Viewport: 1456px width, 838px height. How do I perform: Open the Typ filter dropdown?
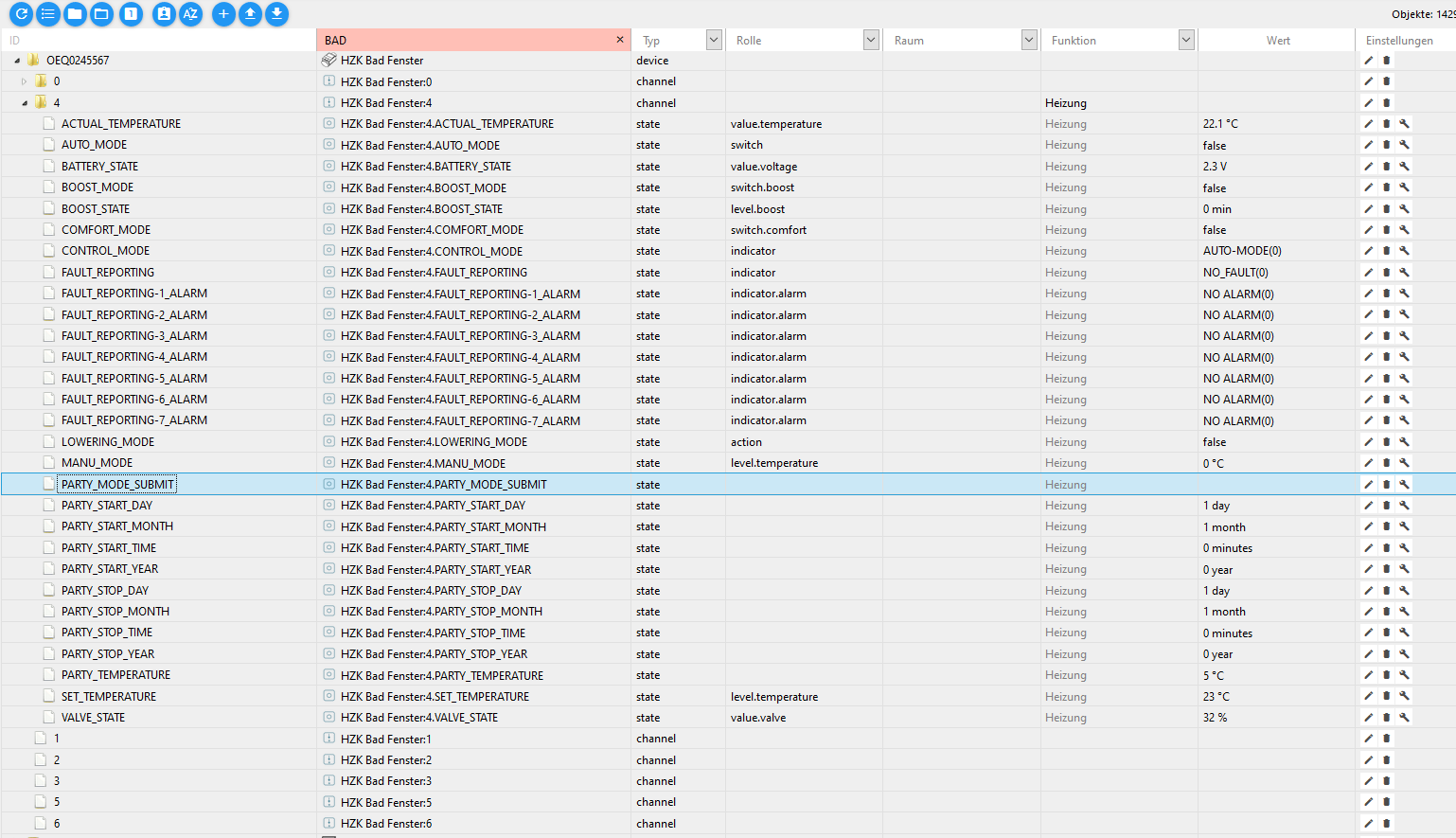tap(714, 40)
